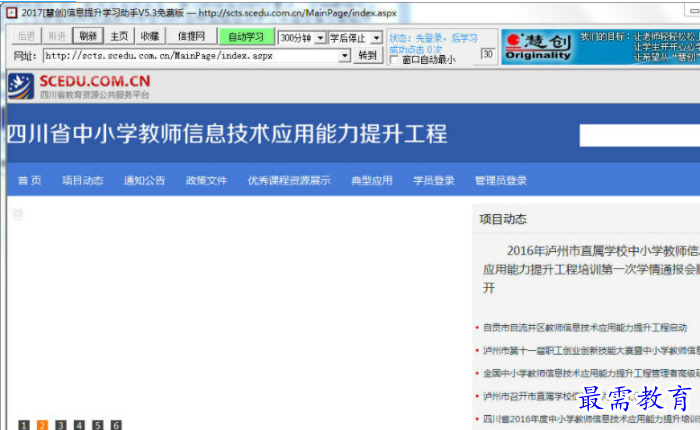Open the 2016年泸州市直属学校 headline article
The height and width of the screenshot is (430, 700).
pos(591,269)
